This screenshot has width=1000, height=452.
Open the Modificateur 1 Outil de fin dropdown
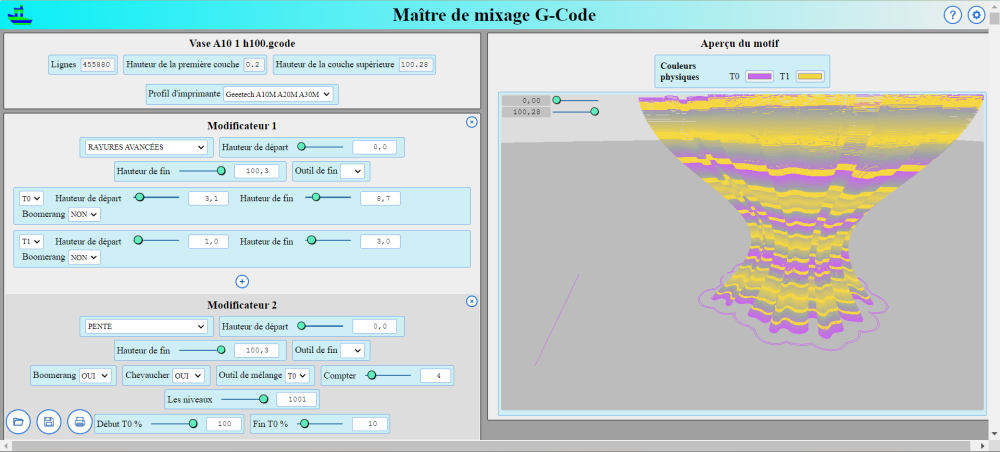352,171
